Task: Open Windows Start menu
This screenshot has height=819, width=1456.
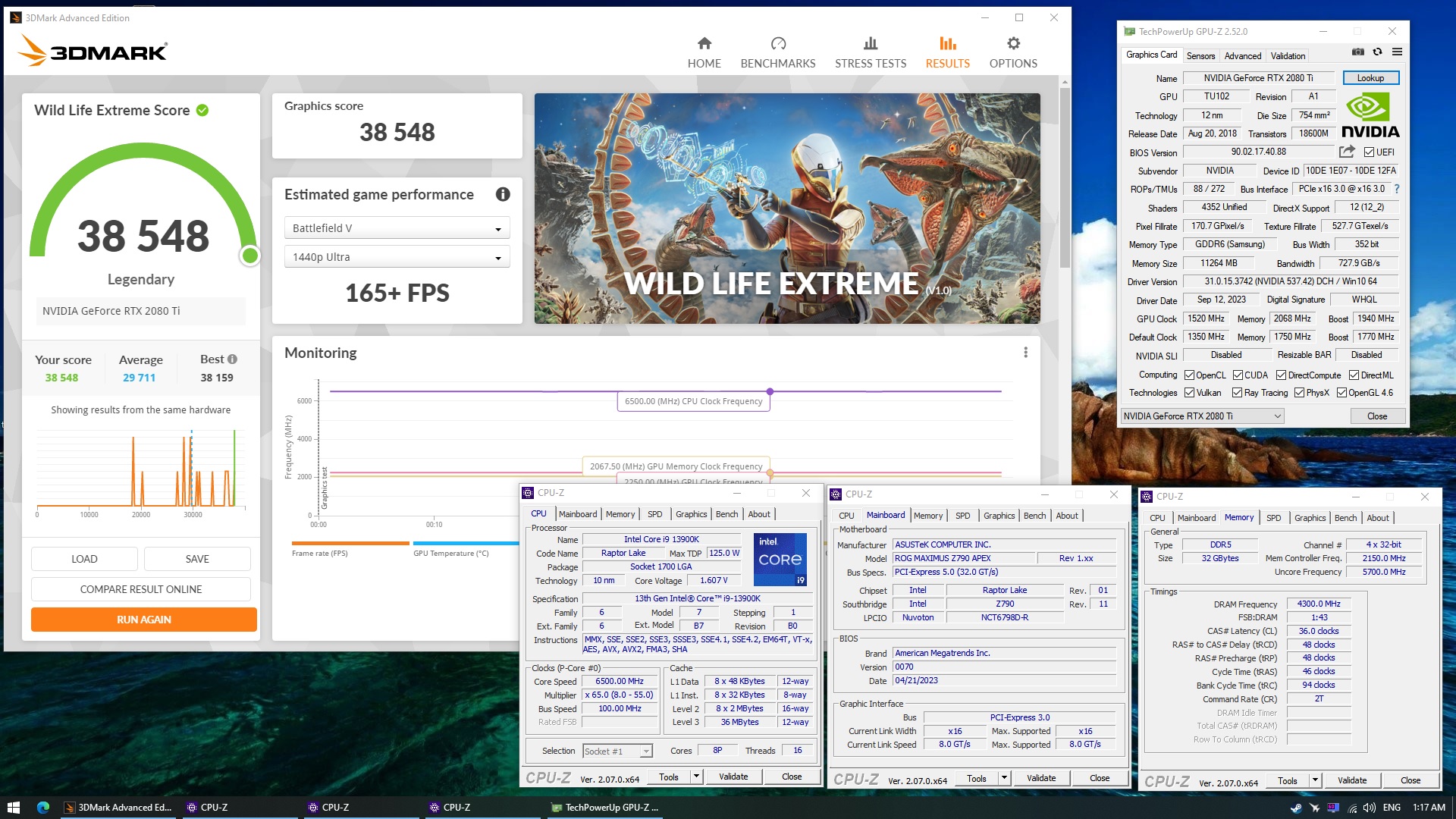Action: pos(13,808)
